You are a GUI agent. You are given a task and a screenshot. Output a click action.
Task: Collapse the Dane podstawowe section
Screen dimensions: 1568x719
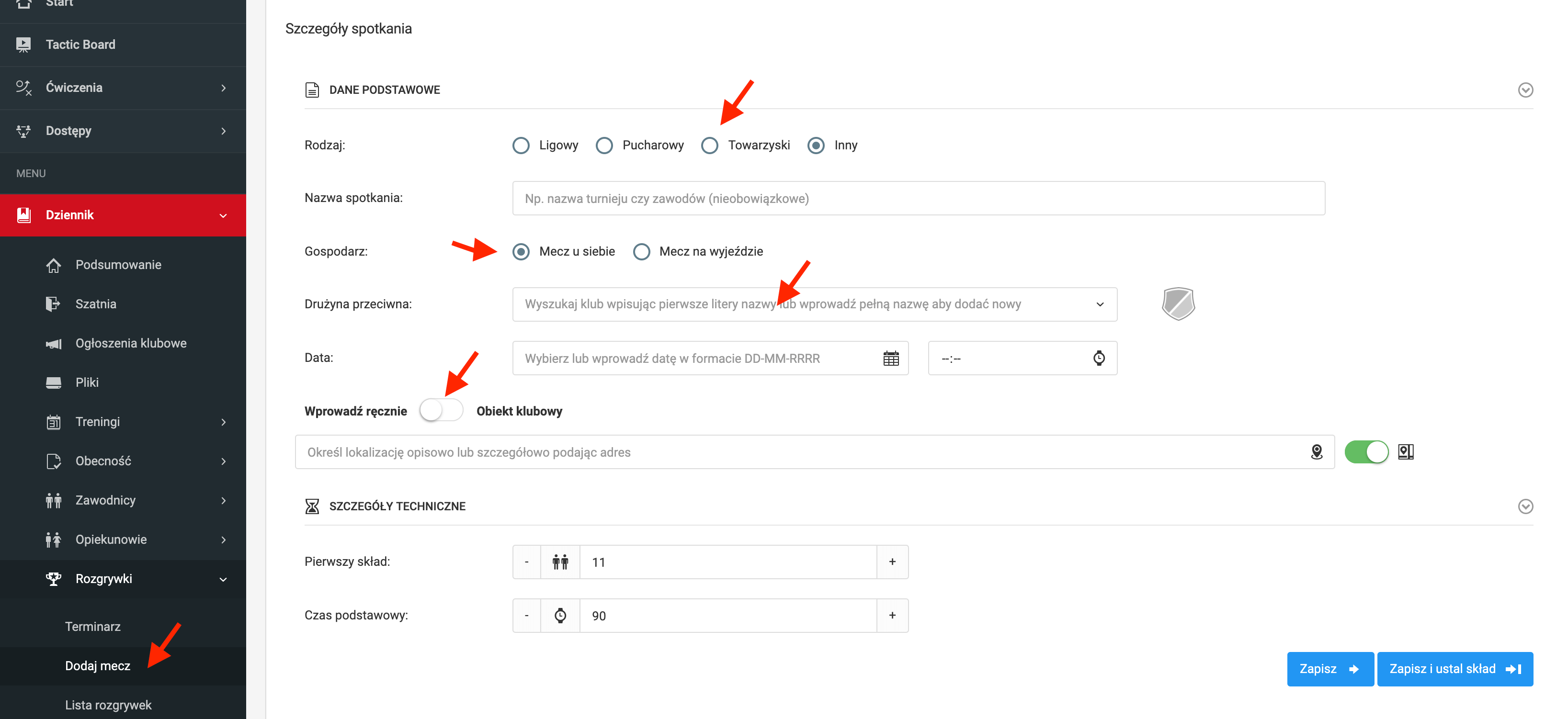coord(1525,90)
